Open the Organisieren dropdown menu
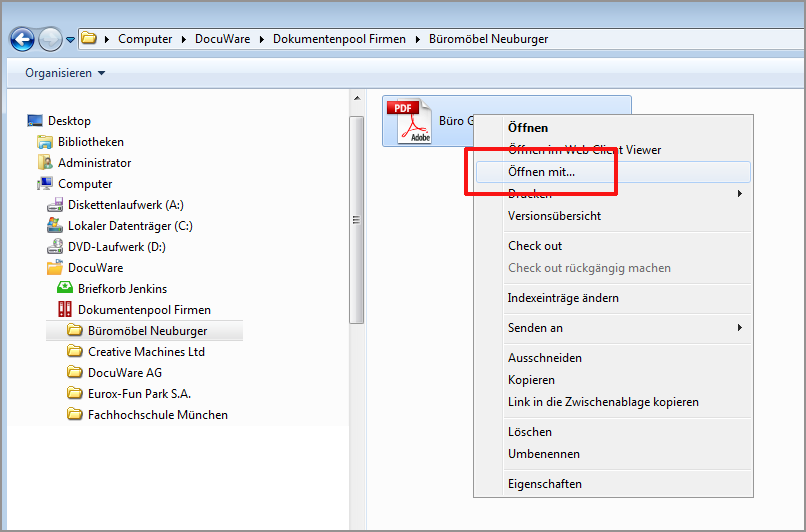Image resolution: width=806 pixels, height=532 pixels. click(x=65, y=73)
